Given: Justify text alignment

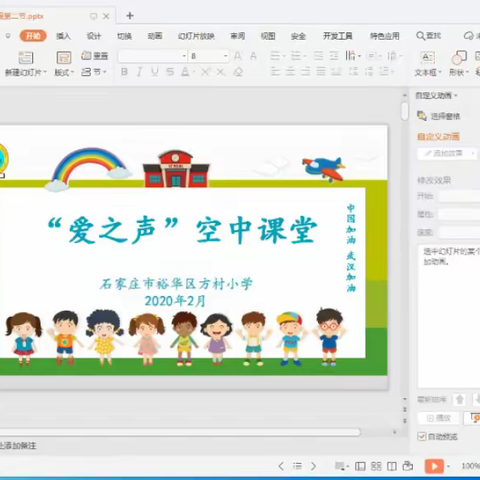Looking at the screenshot, I should (x=321, y=71).
